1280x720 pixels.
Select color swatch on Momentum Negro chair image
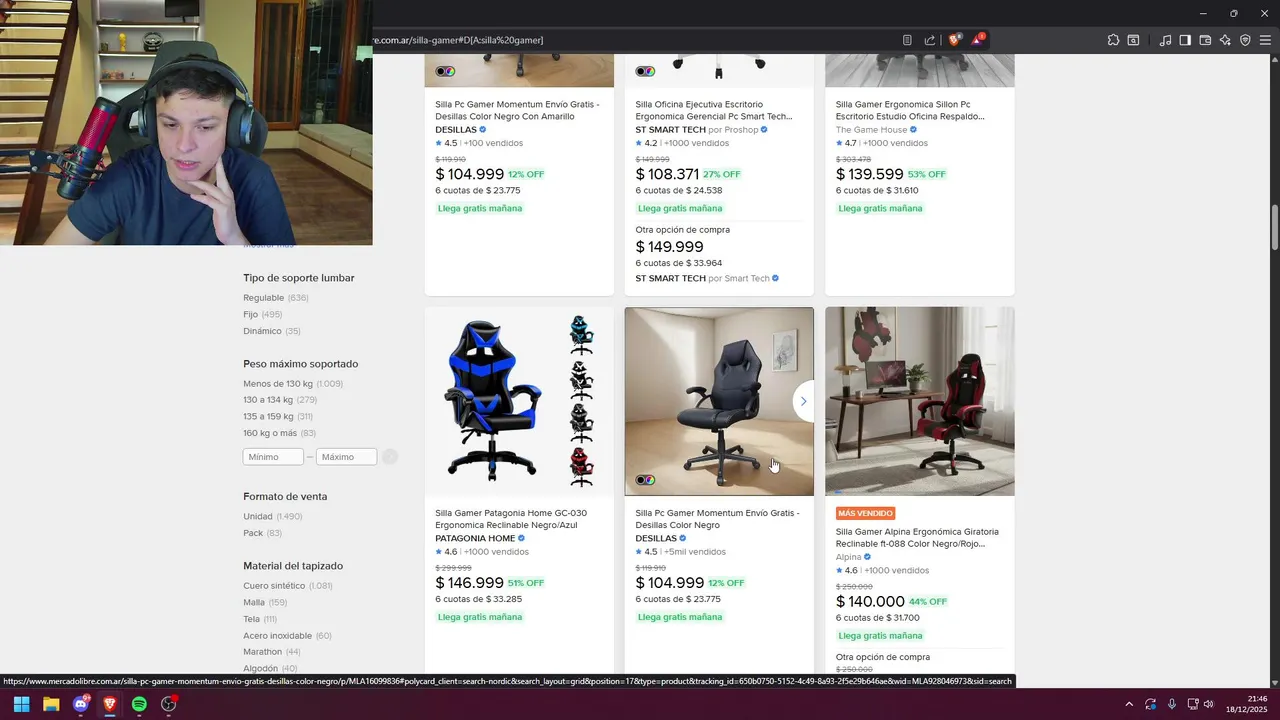pyautogui.click(x=645, y=480)
